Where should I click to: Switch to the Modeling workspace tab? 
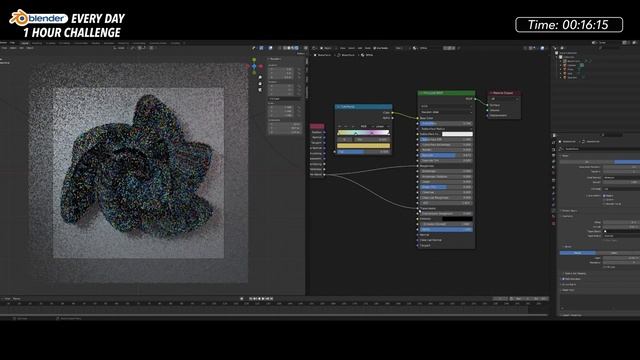point(37,43)
